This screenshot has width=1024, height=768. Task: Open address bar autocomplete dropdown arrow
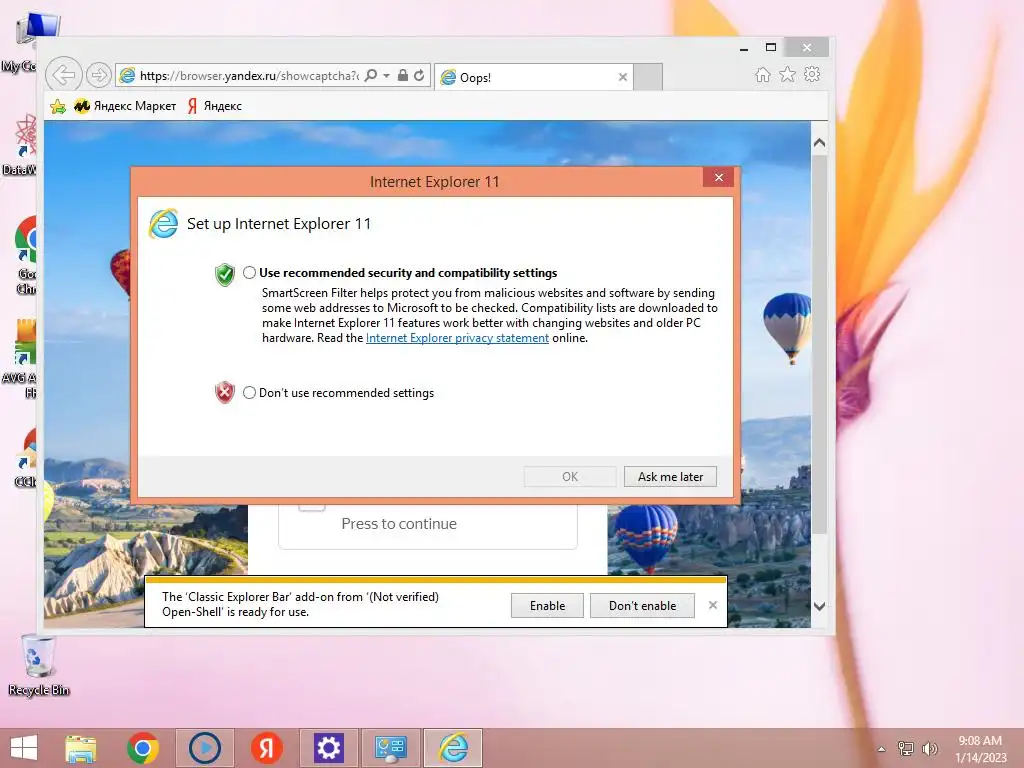pos(387,76)
